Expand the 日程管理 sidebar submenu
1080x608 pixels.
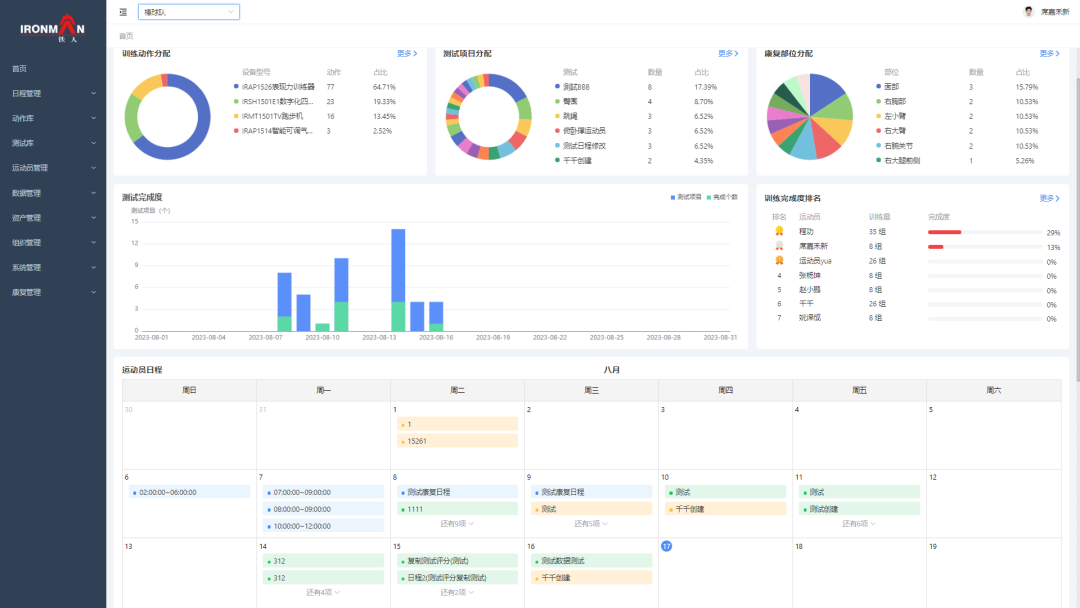pos(53,93)
